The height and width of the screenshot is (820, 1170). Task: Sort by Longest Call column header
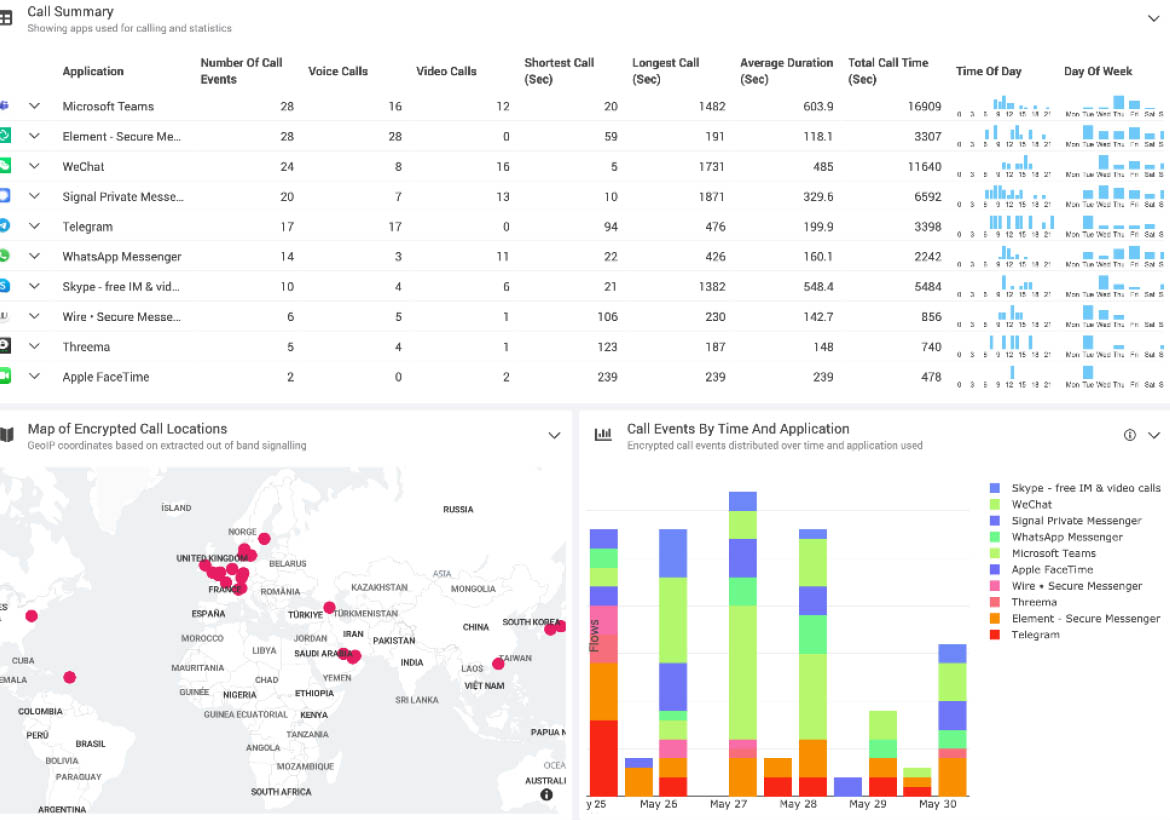(x=665, y=71)
